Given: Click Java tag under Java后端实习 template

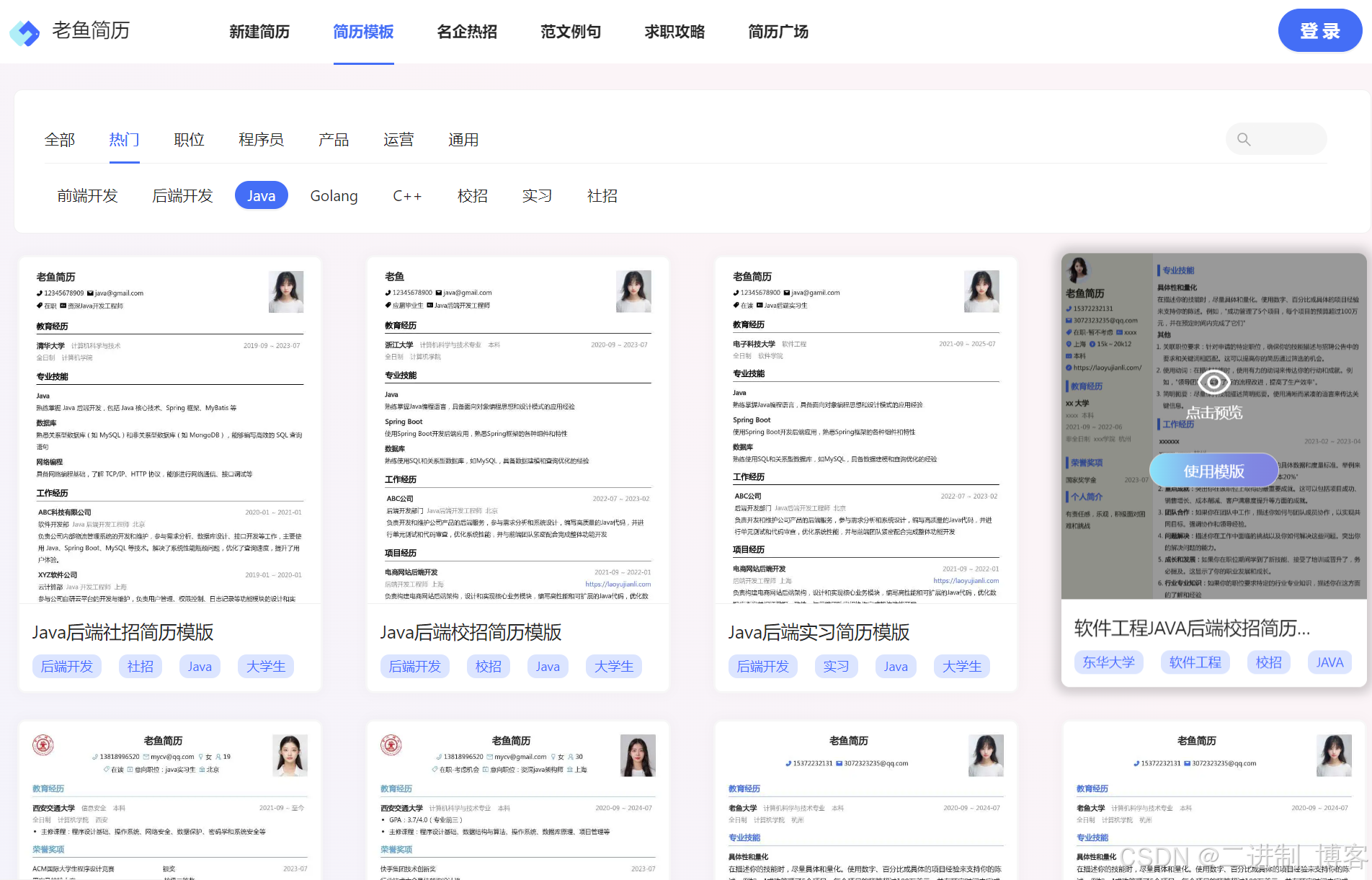Looking at the screenshot, I should tap(896, 667).
